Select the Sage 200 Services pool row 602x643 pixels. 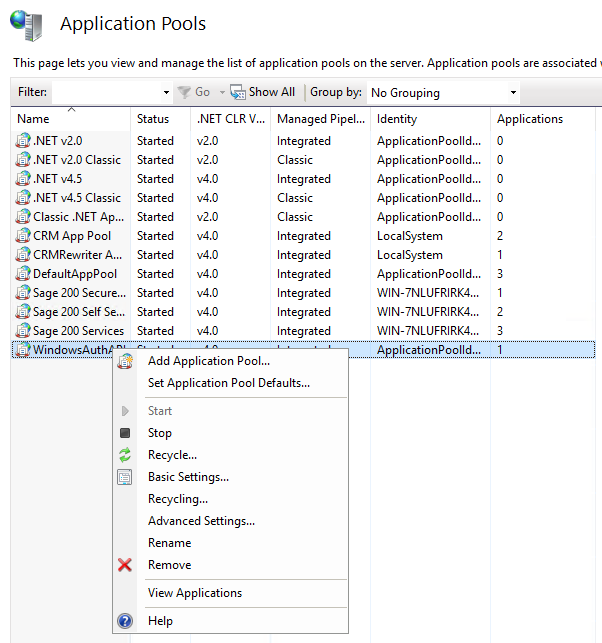(x=78, y=331)
